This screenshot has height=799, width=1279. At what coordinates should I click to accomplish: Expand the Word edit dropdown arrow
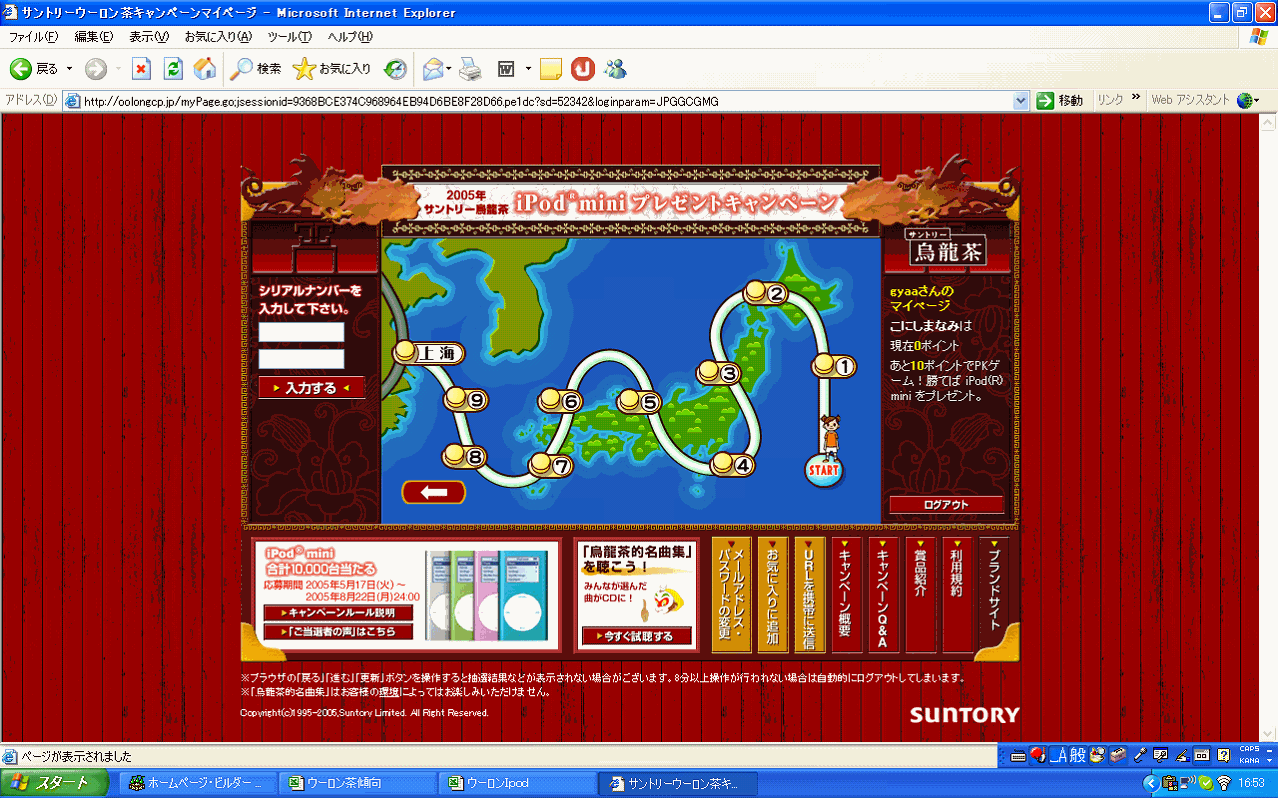coord(528,69)
